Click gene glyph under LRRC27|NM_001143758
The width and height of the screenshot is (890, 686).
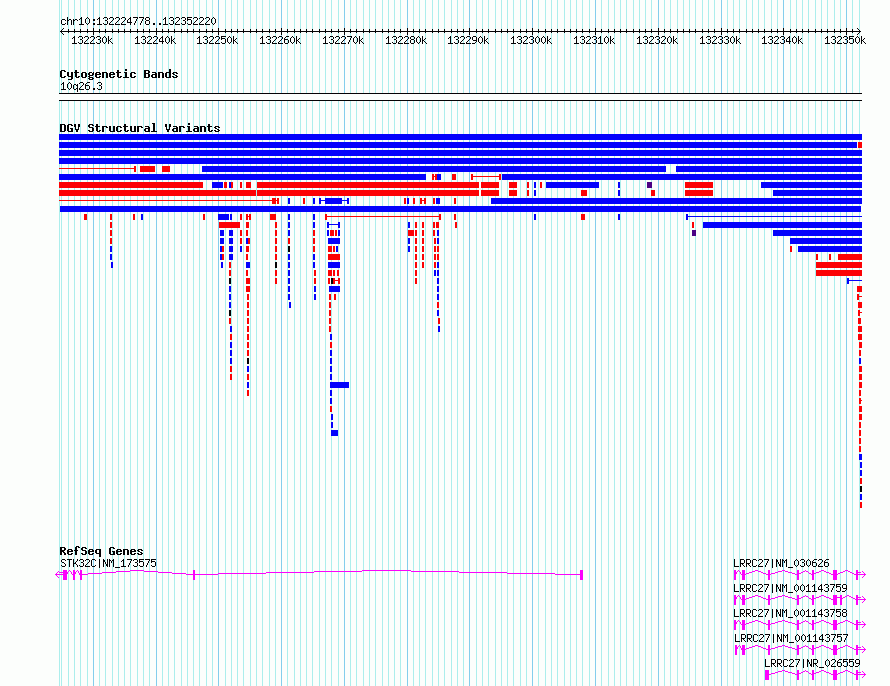point(800,625)
